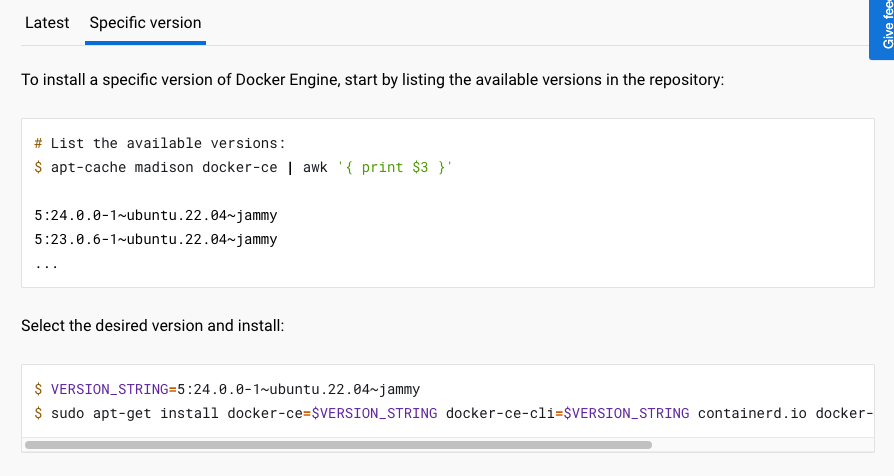Click the '...' line ending the version list

pyautogui.click(x=46, y=265)
